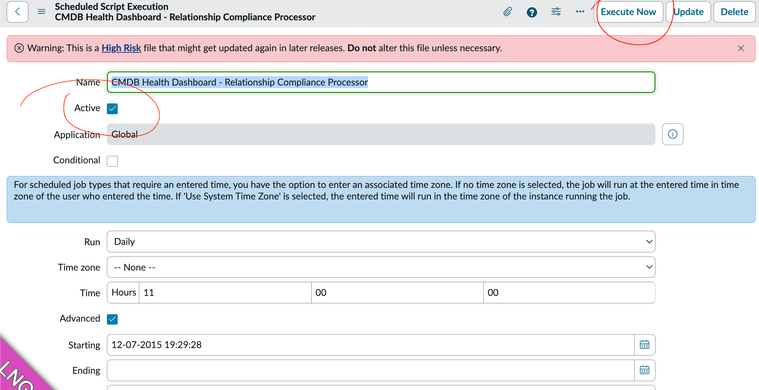Open attachments with the paperclip icon
Viewport: 759px width, 390px height.
tap(507, 12)
